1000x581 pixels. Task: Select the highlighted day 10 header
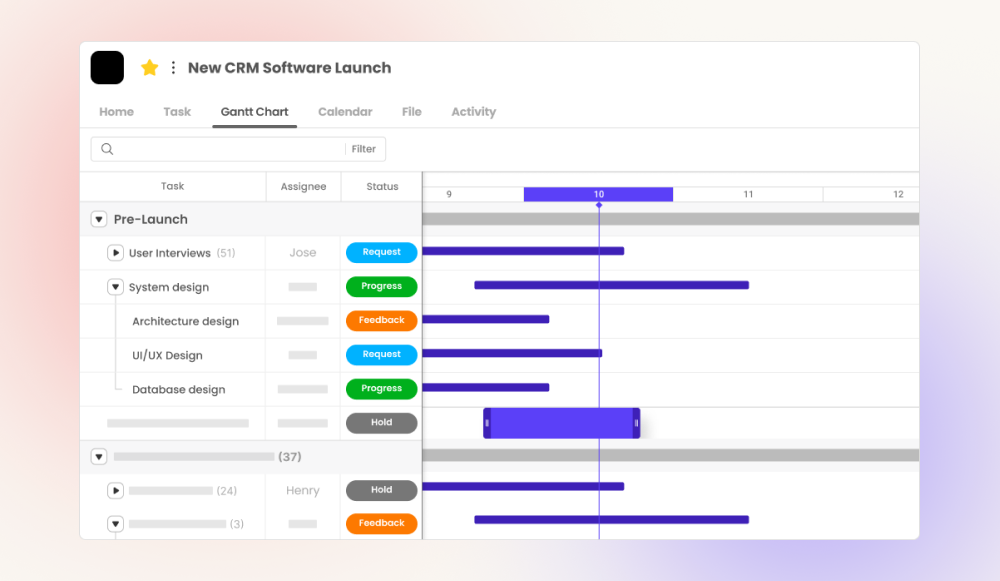598,194
